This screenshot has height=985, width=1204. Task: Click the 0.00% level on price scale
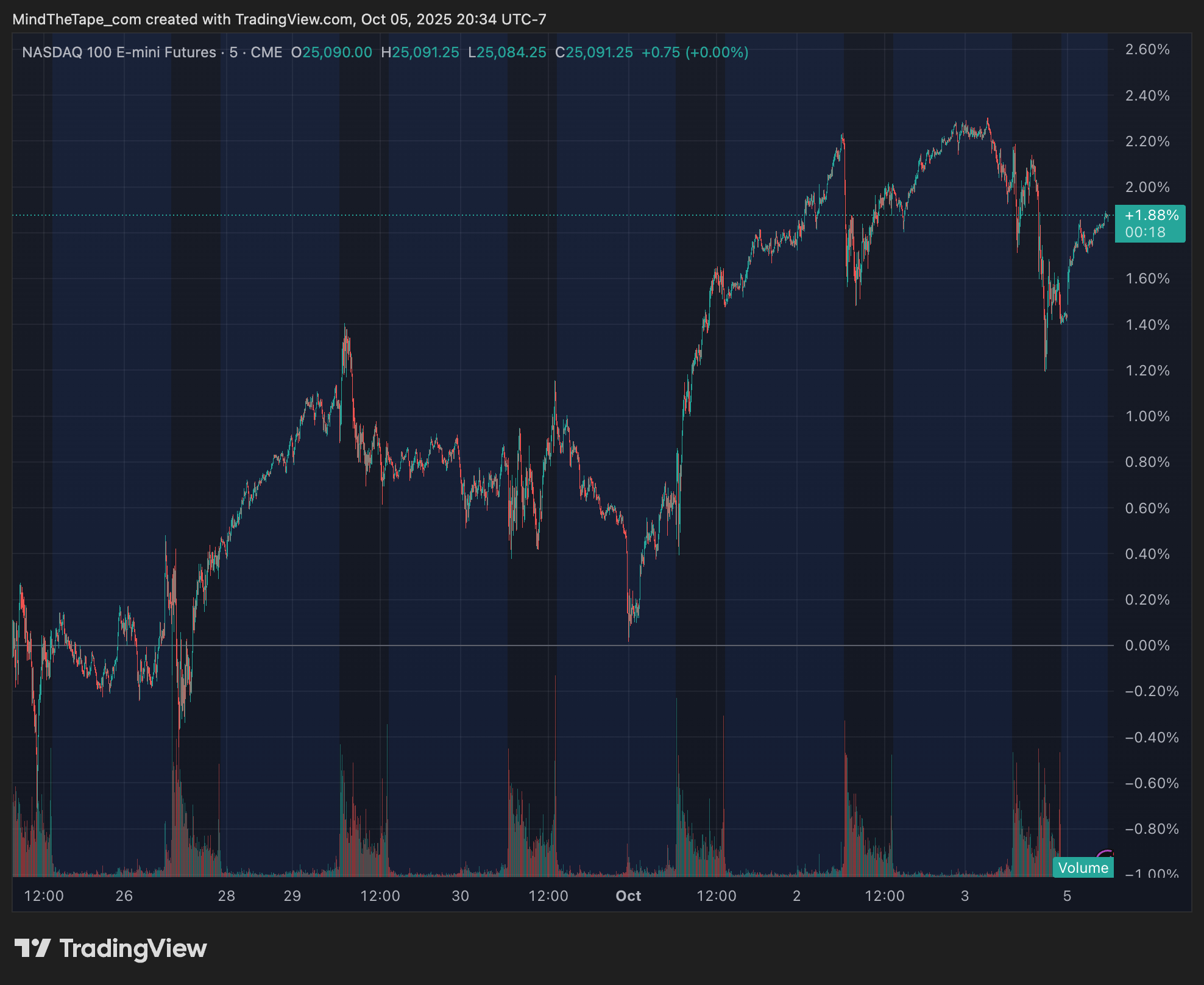pyautogui.click(x=1147, y=645)
